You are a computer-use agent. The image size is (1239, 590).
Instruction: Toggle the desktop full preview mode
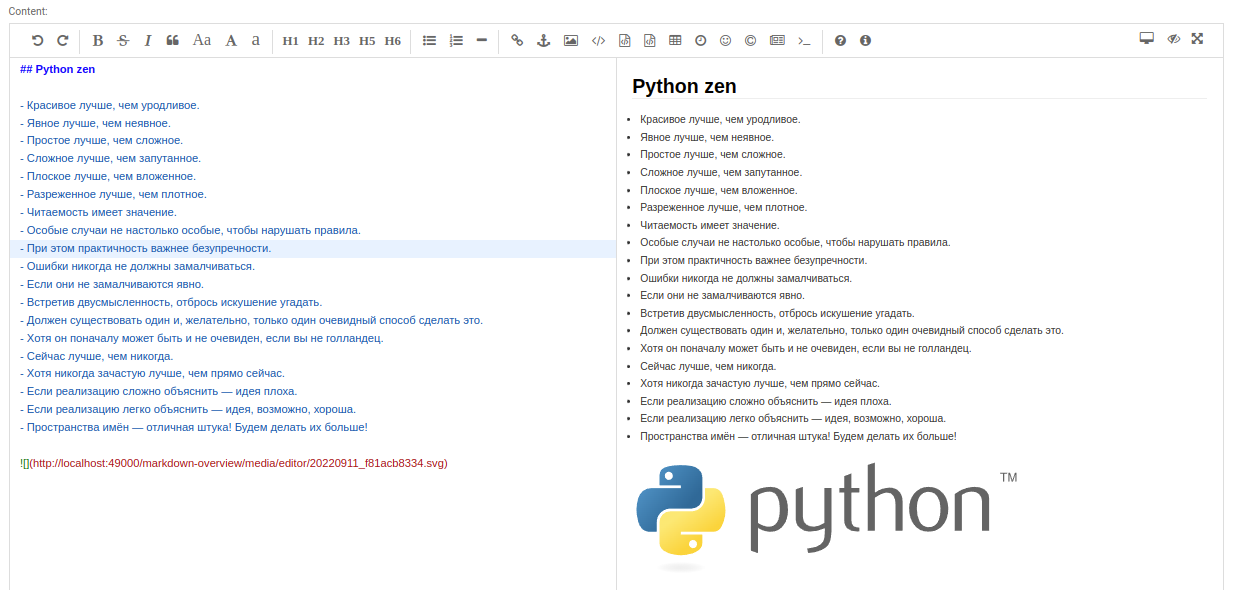1147,39
